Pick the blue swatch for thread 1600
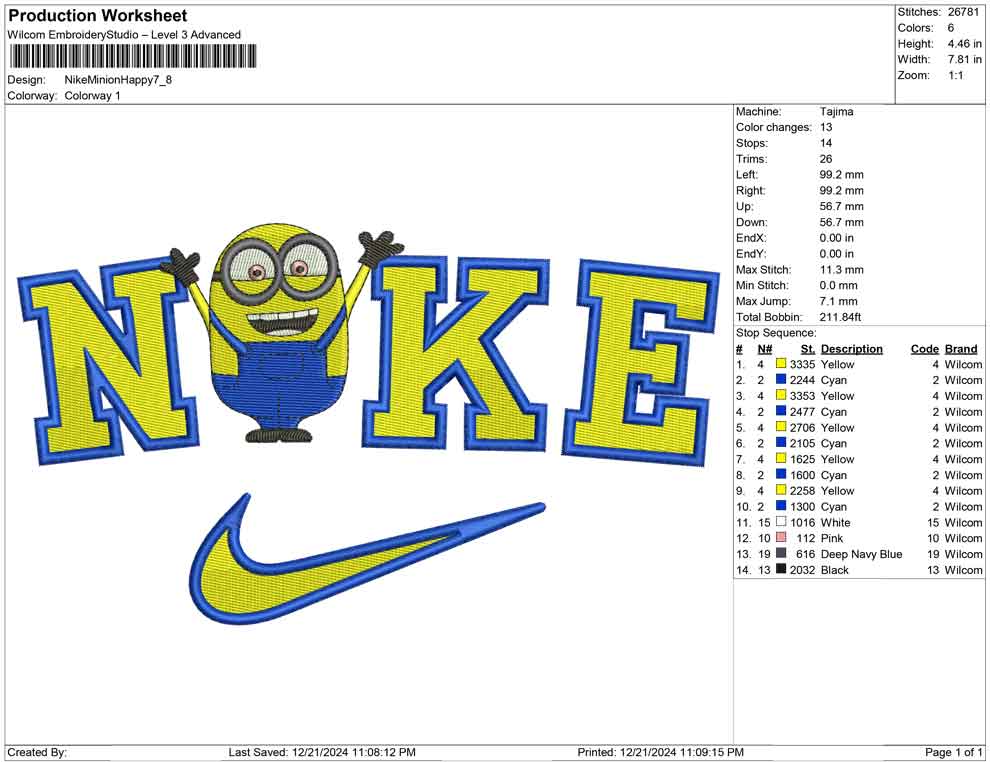 click(x=781, y=474)
